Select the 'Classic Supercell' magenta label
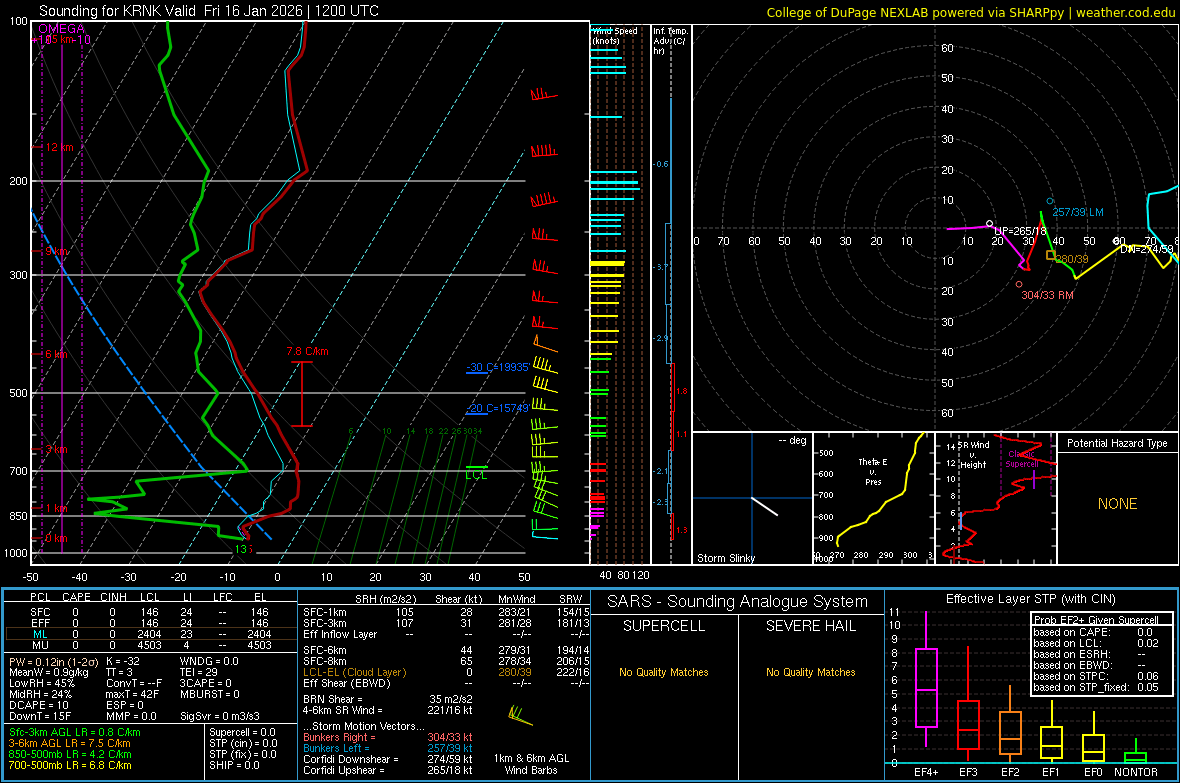This screenshot has height=783, width=1180. tap(1022, 459)
